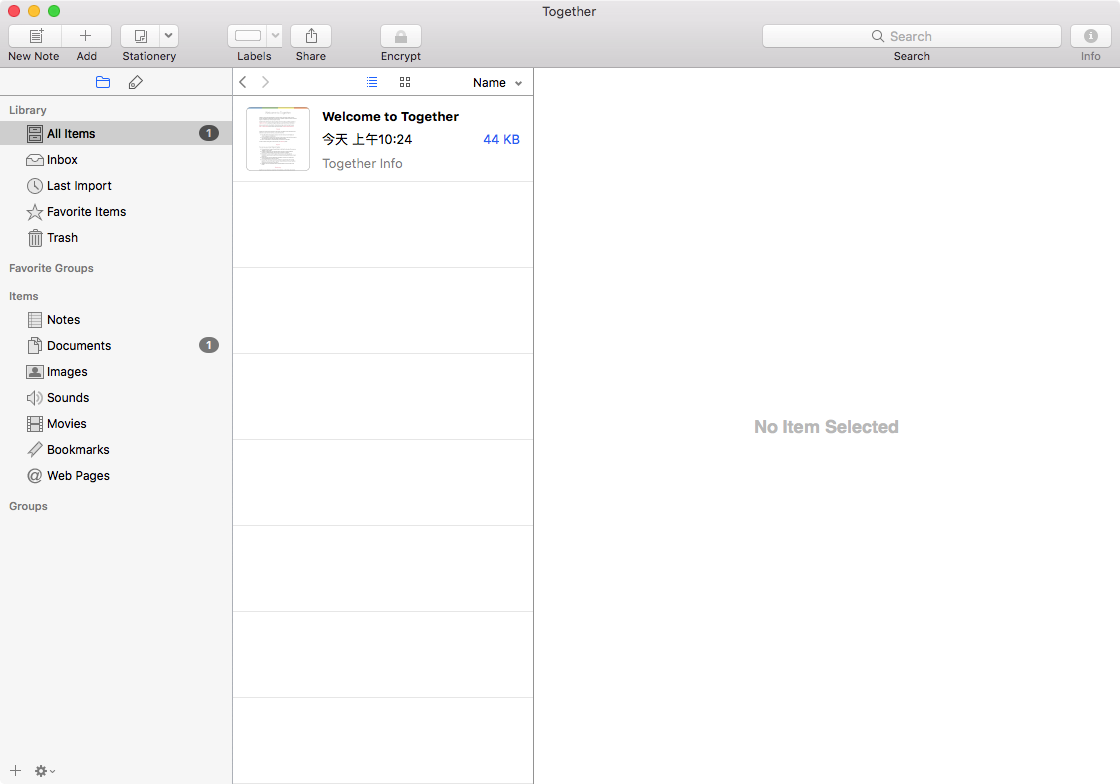This screenshot has width=1120, height=784.
Task: Click the Stationery icon button
Action: click(140, 36)
